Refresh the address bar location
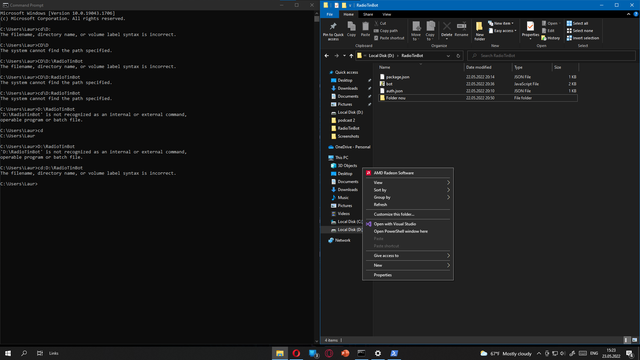The width and height of the screenshot is (640, 360). coord(458,56)
